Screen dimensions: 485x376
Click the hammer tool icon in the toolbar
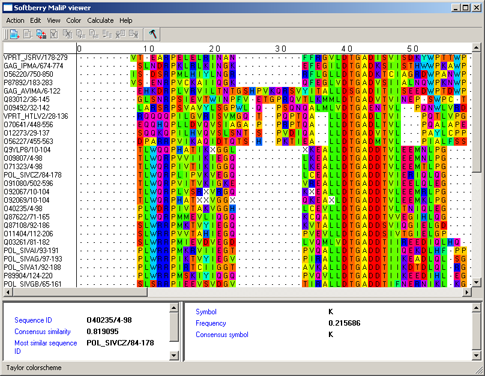(153, 34)
